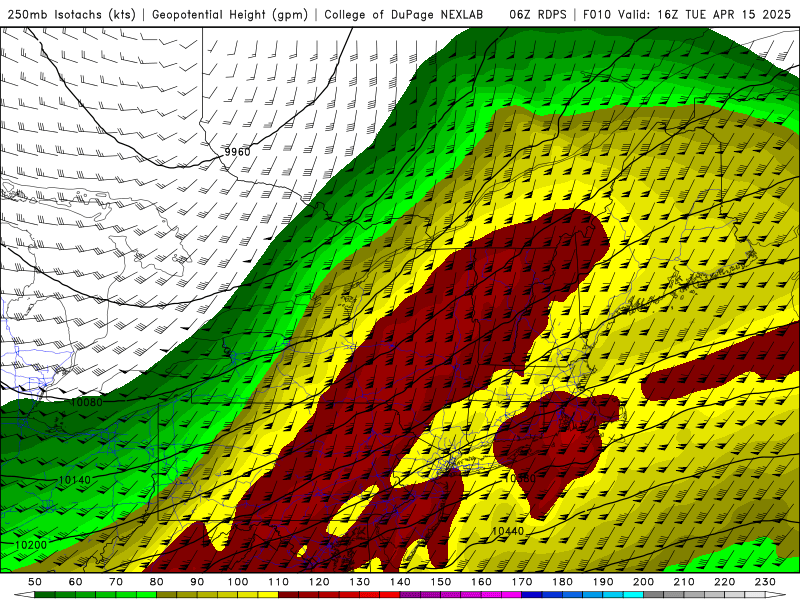
Task: Click the 200 value on the color scale
Action: point(643,582)
